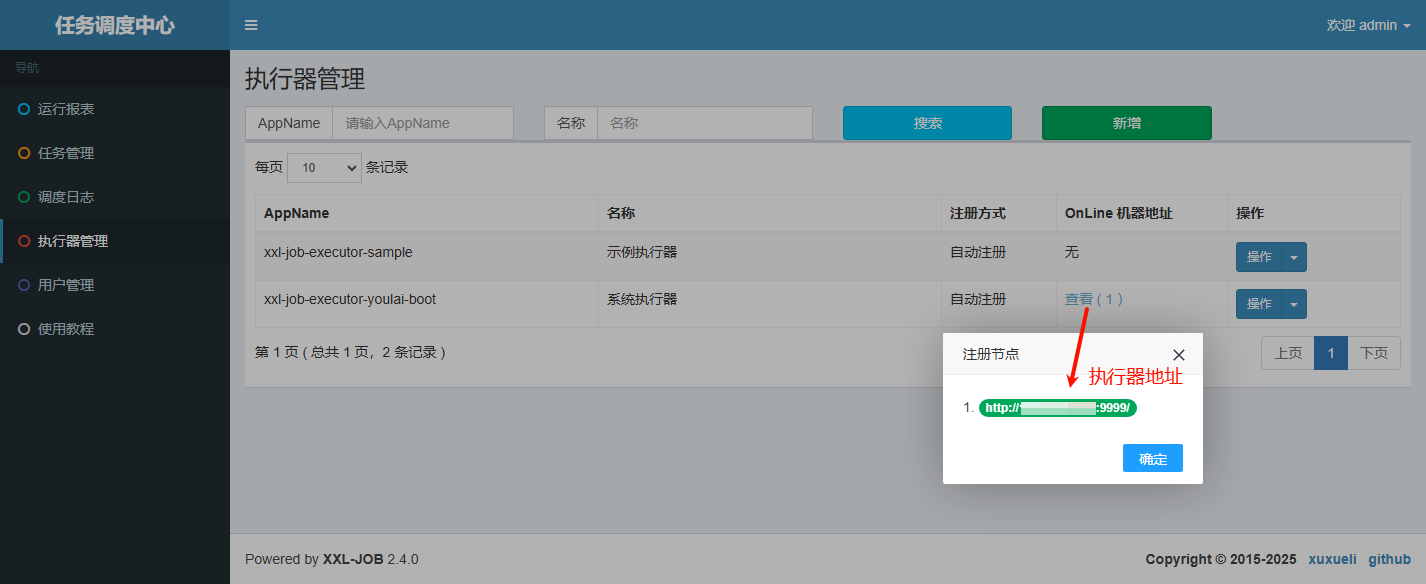
Task: Click the hamburger sidebar toggle icon
Action: (x=251, y=25)
